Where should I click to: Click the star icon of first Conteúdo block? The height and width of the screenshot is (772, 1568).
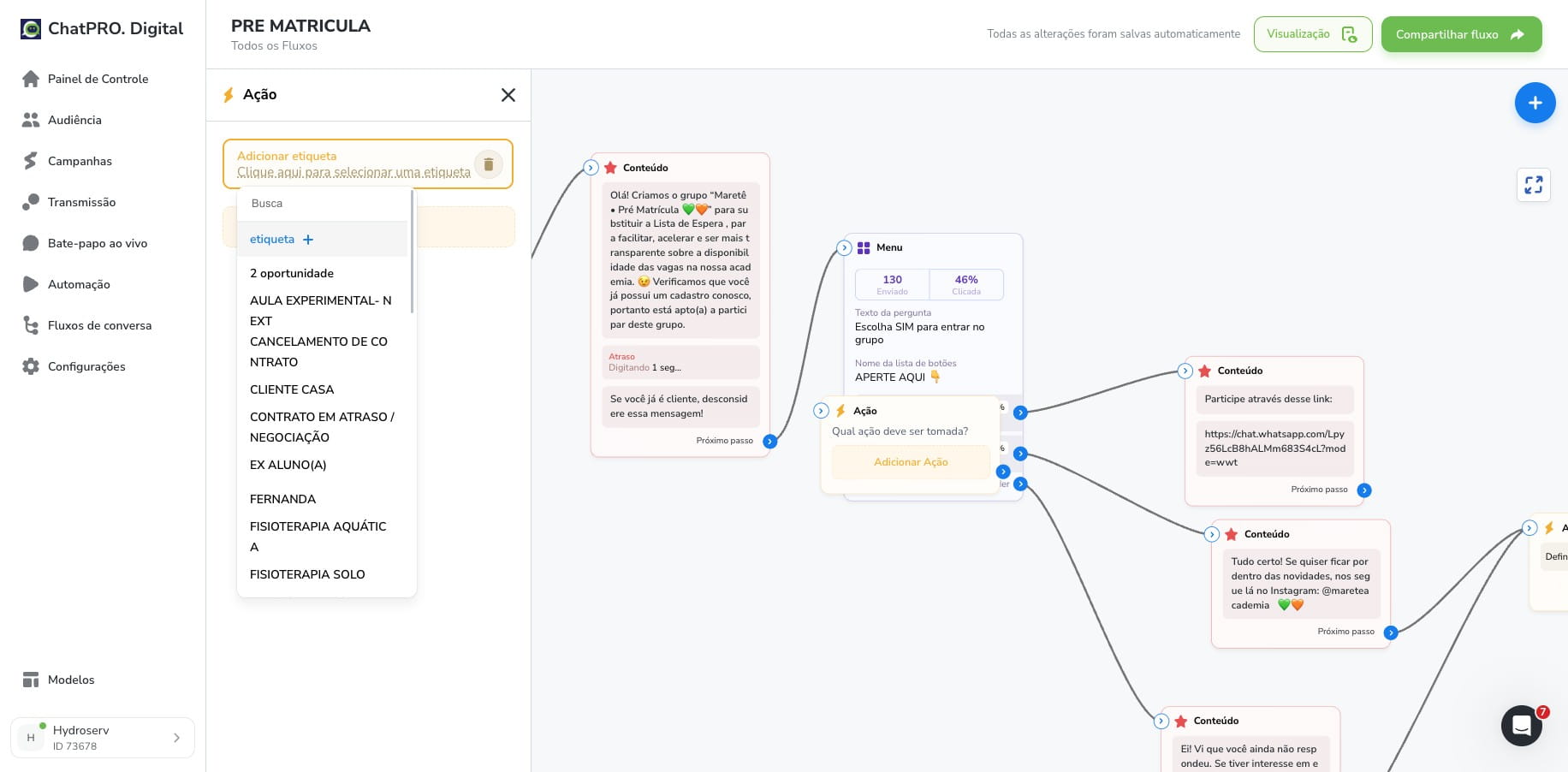coord(610,168)
